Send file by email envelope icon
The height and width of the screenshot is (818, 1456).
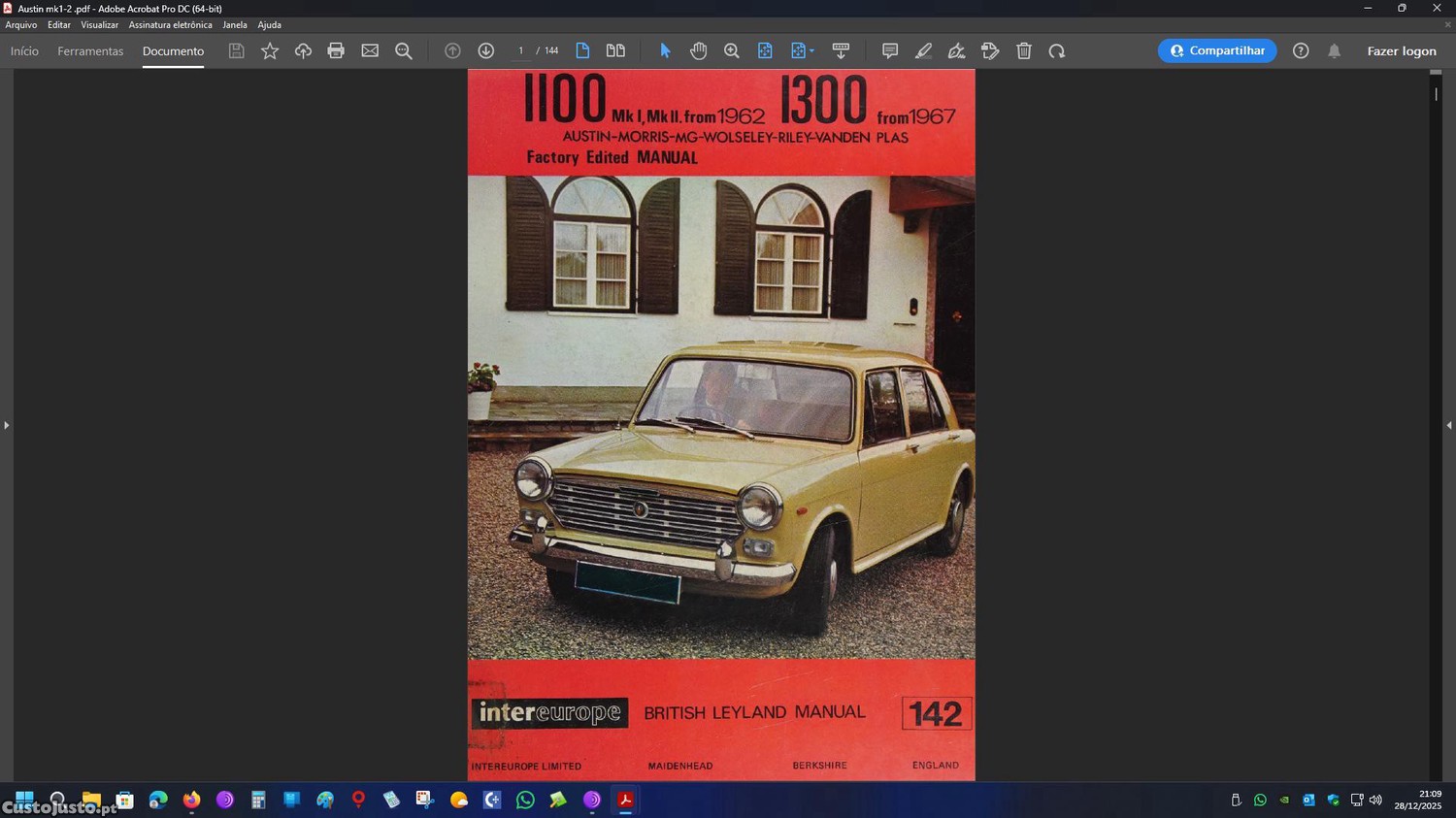pos(370,51)
